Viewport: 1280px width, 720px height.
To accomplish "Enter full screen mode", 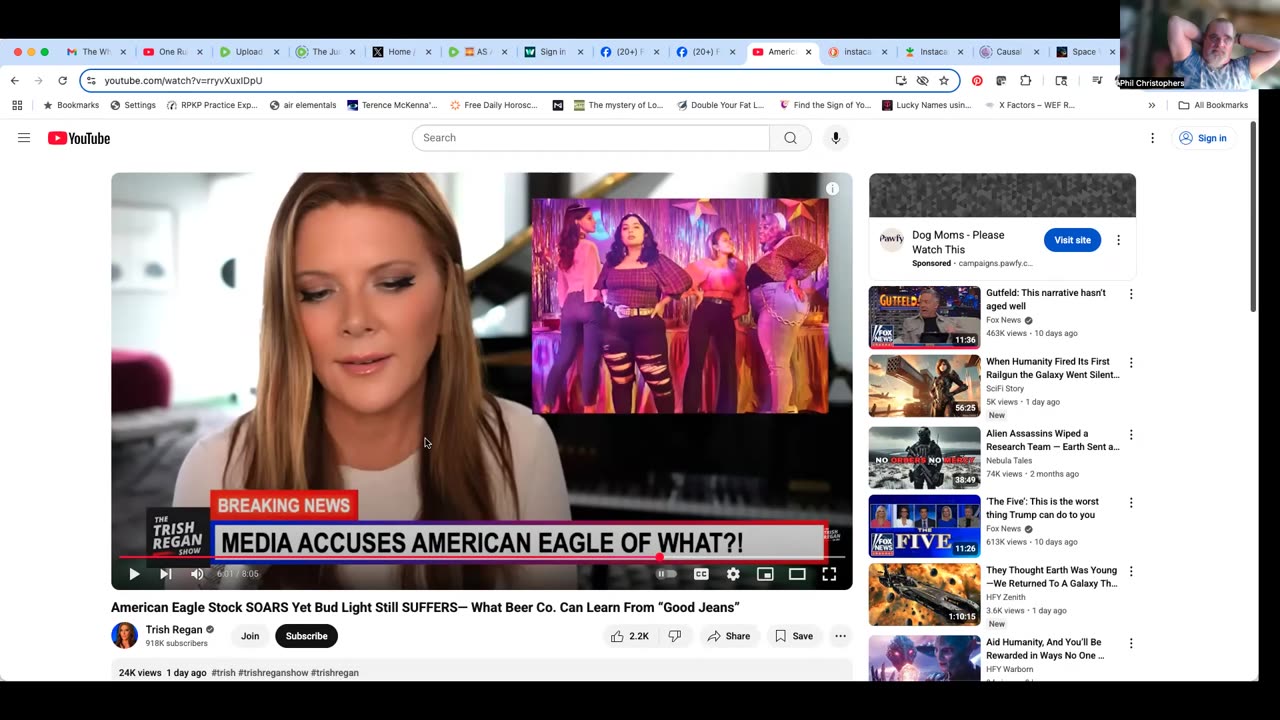I will tap(829, 574).
